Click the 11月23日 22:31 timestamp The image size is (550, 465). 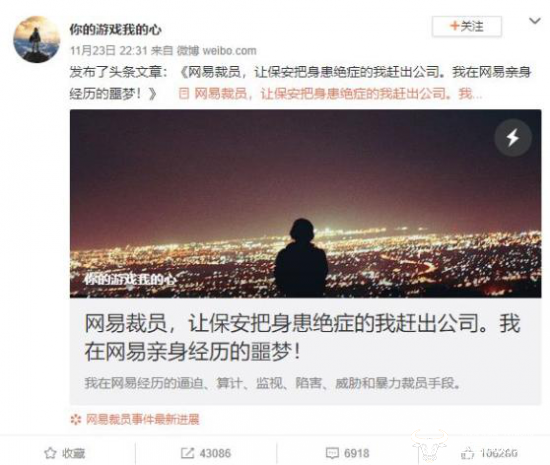pos(108,50)
